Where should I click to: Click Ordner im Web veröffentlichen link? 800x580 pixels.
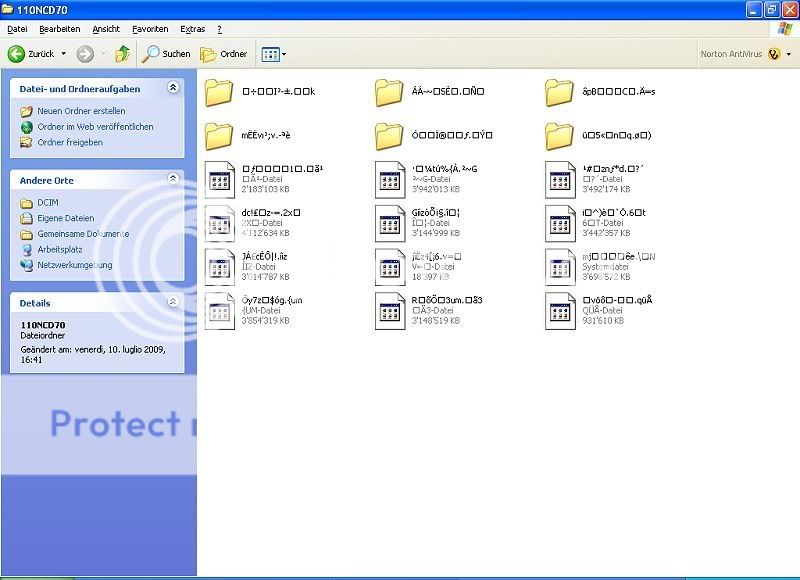click(95, 127)
